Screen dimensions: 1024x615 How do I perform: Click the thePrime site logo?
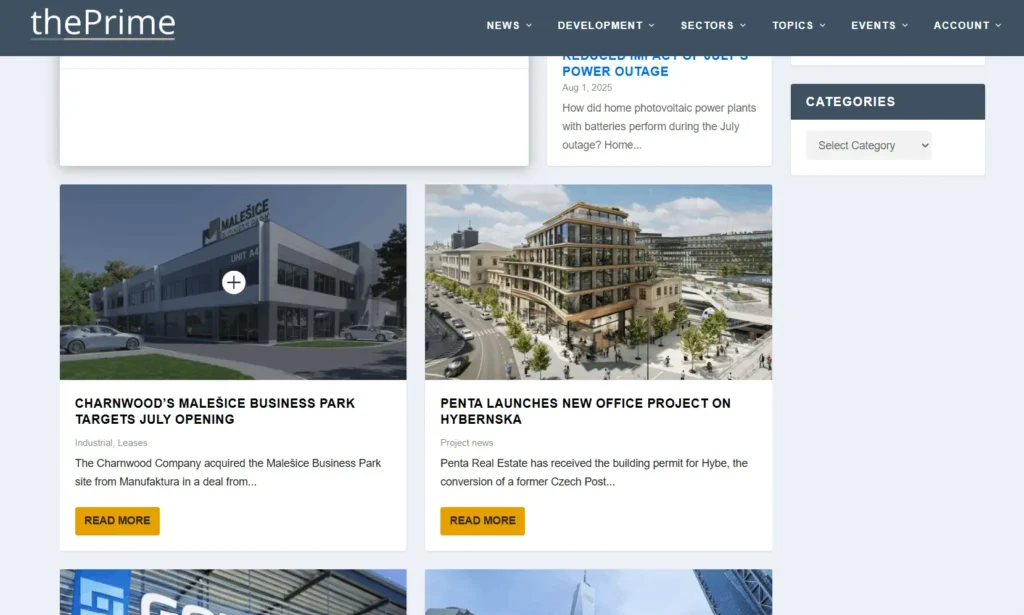pyautogui.click(x=103, y=24)
